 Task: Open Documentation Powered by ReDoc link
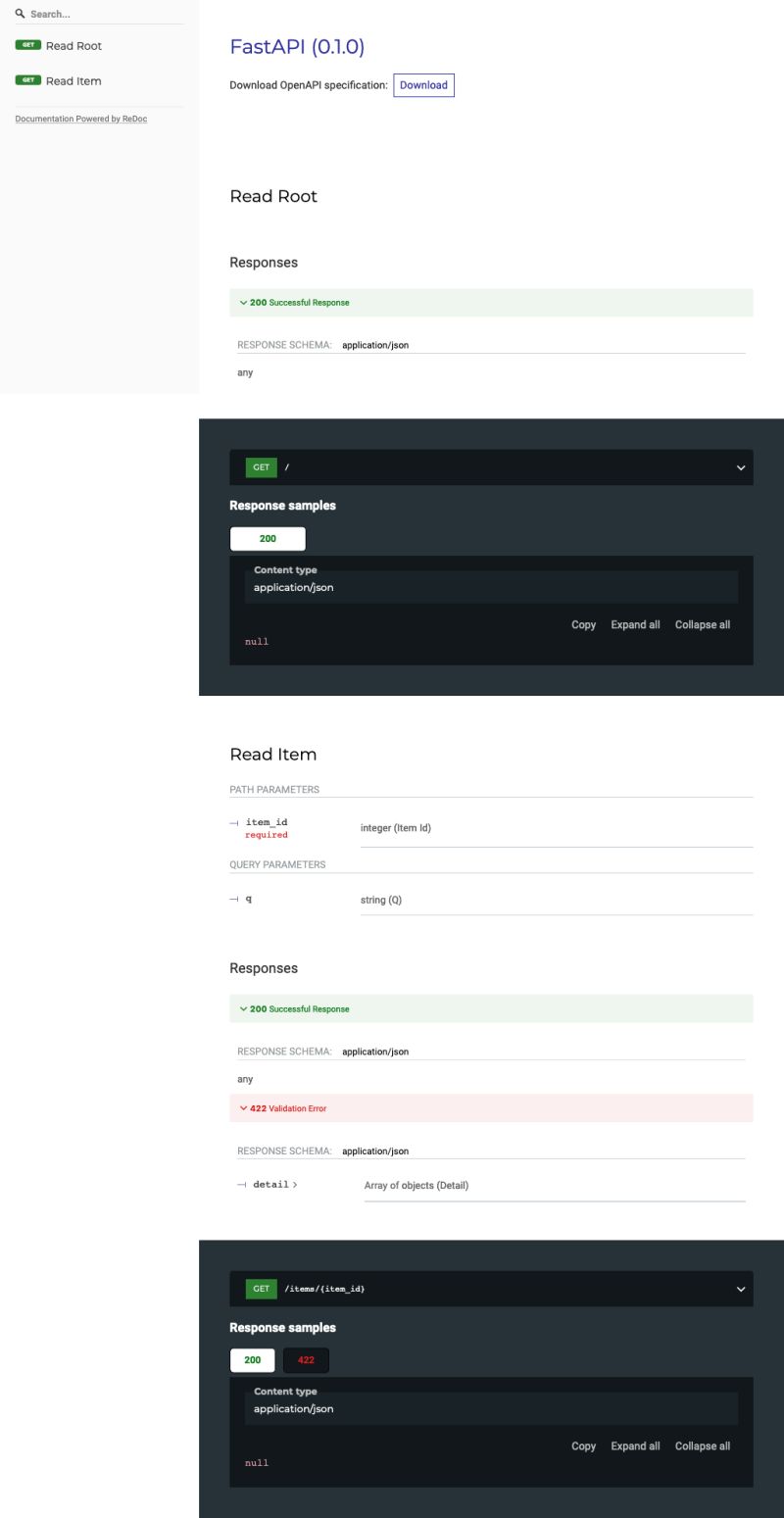point(81,119)
